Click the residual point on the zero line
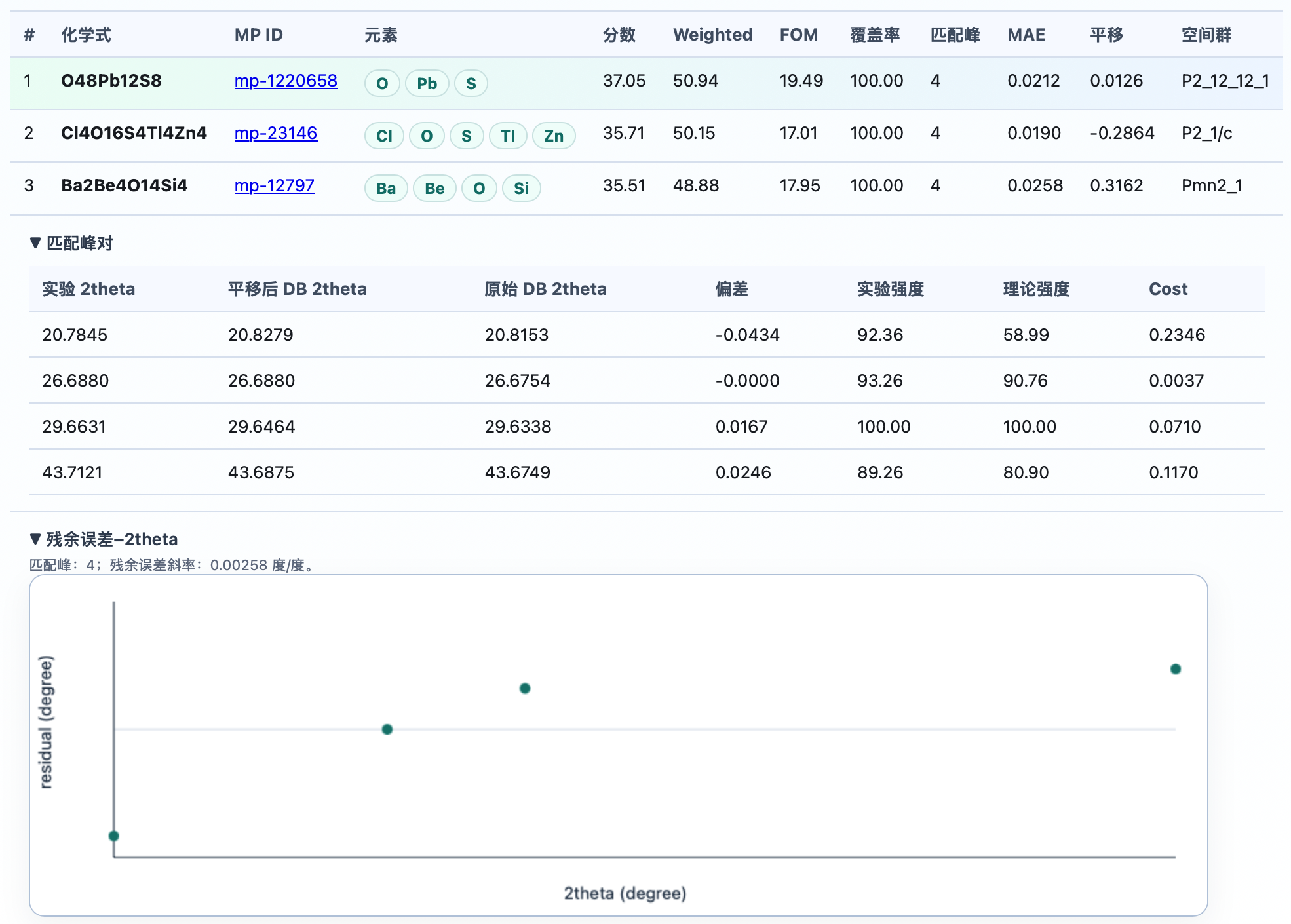1291x924 pixels. pyautogui.click(x=387, y=729)
